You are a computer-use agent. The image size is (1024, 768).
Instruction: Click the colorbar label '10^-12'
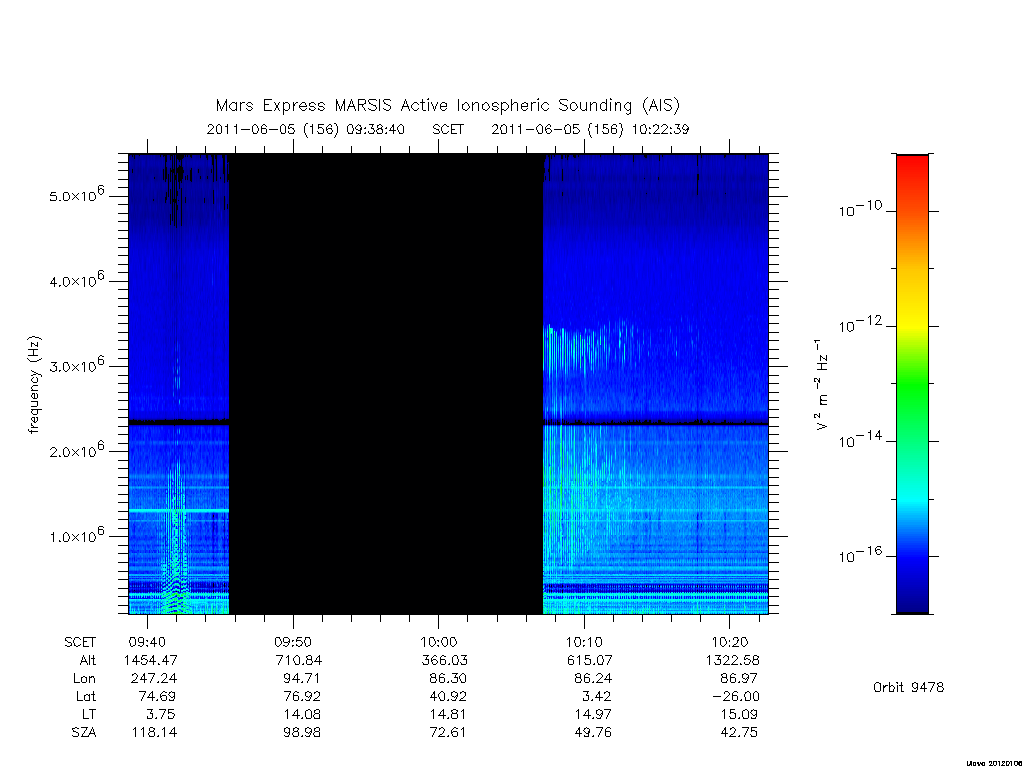click(860, 324)
